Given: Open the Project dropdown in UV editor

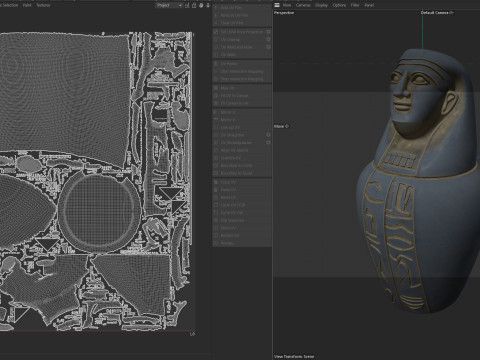Looking at the screenshot, I should tap(169, 5).
